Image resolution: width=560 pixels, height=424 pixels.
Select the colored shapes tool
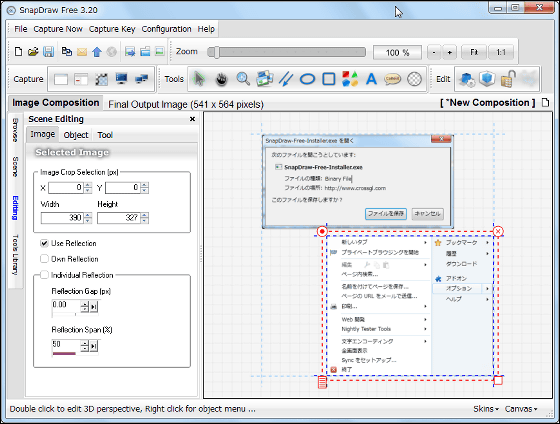point(350,79)
